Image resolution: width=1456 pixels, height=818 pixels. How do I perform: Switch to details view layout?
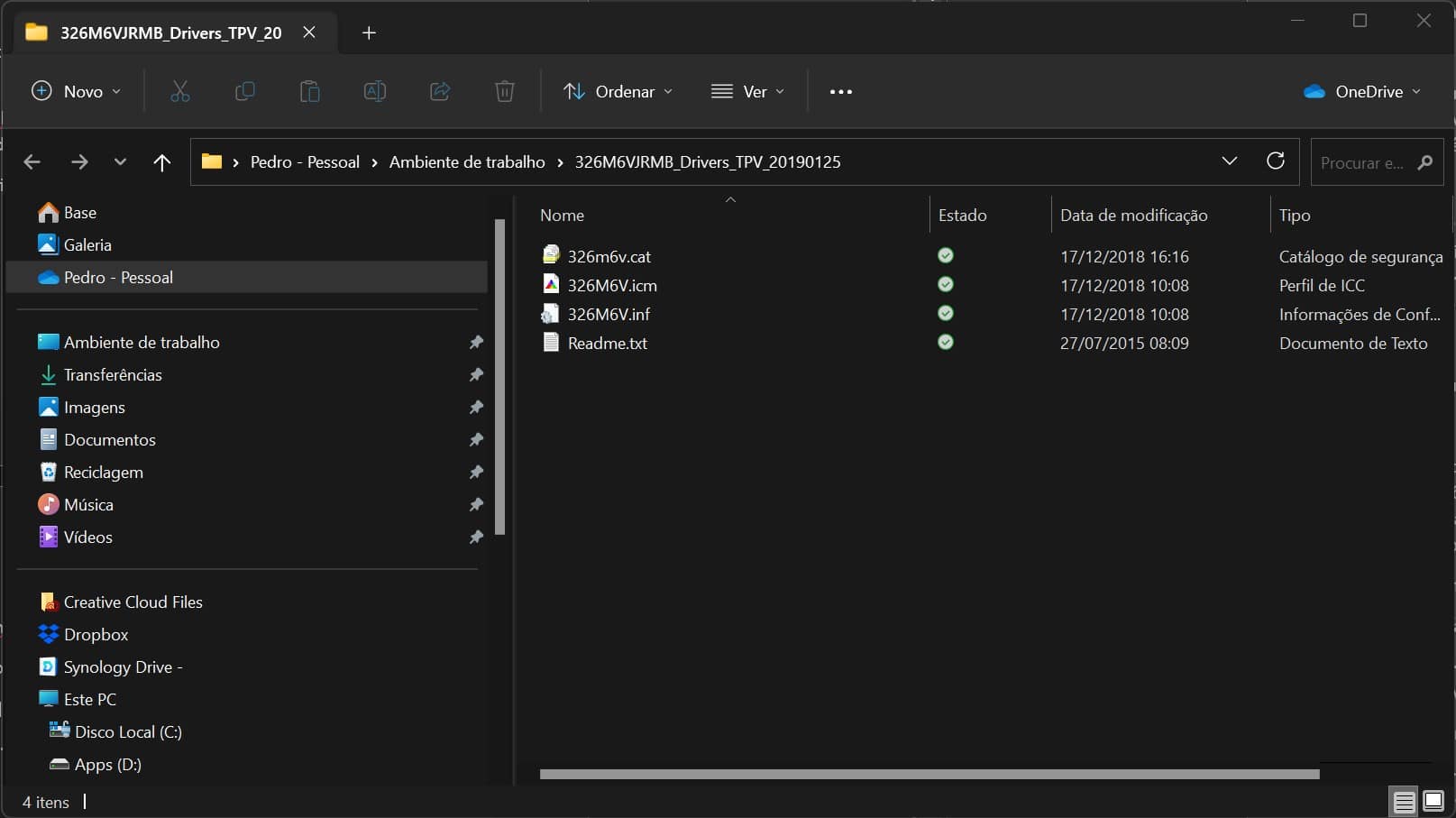pos(1404,801)
